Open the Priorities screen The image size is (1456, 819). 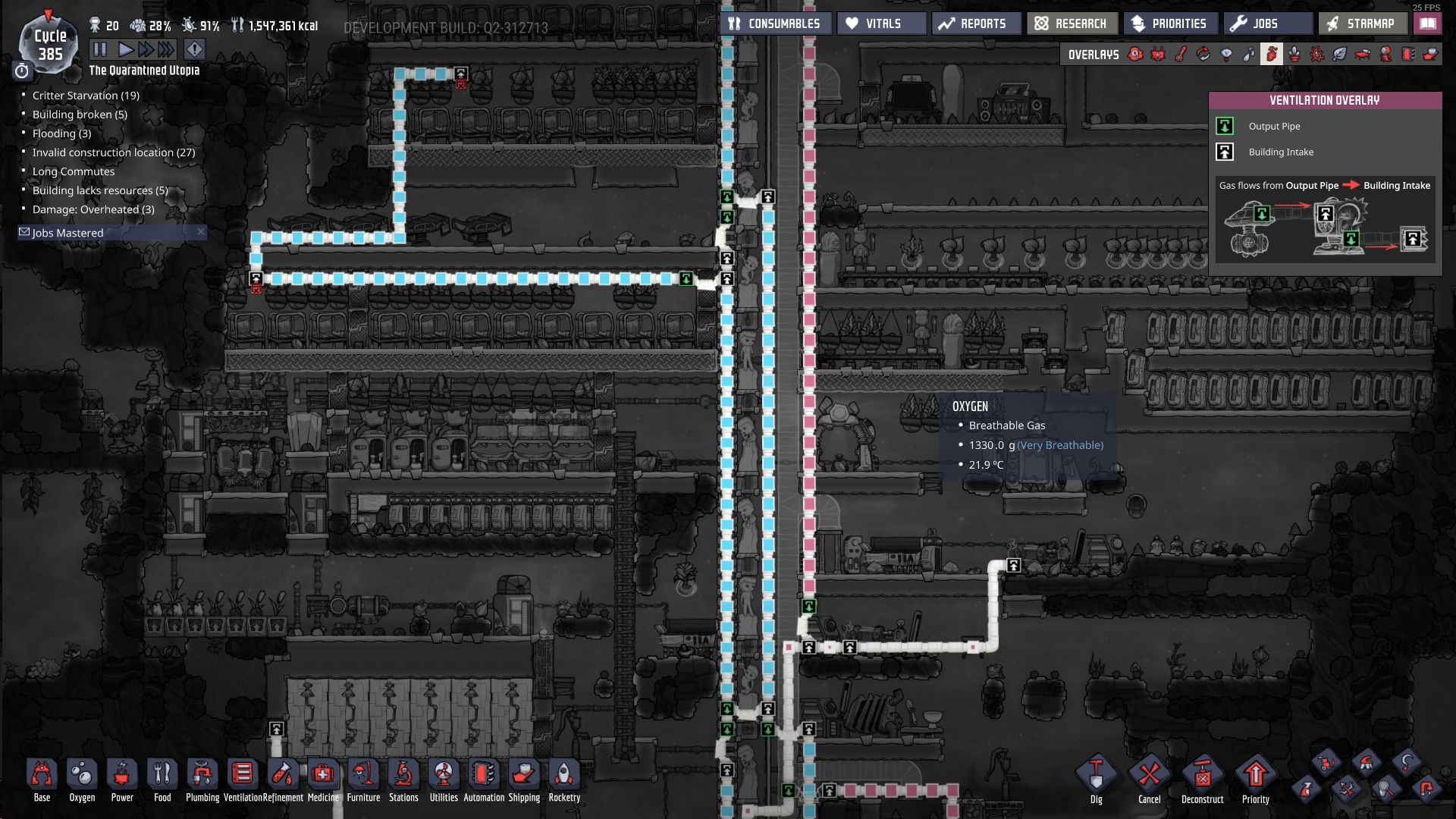click(1169, 24)
